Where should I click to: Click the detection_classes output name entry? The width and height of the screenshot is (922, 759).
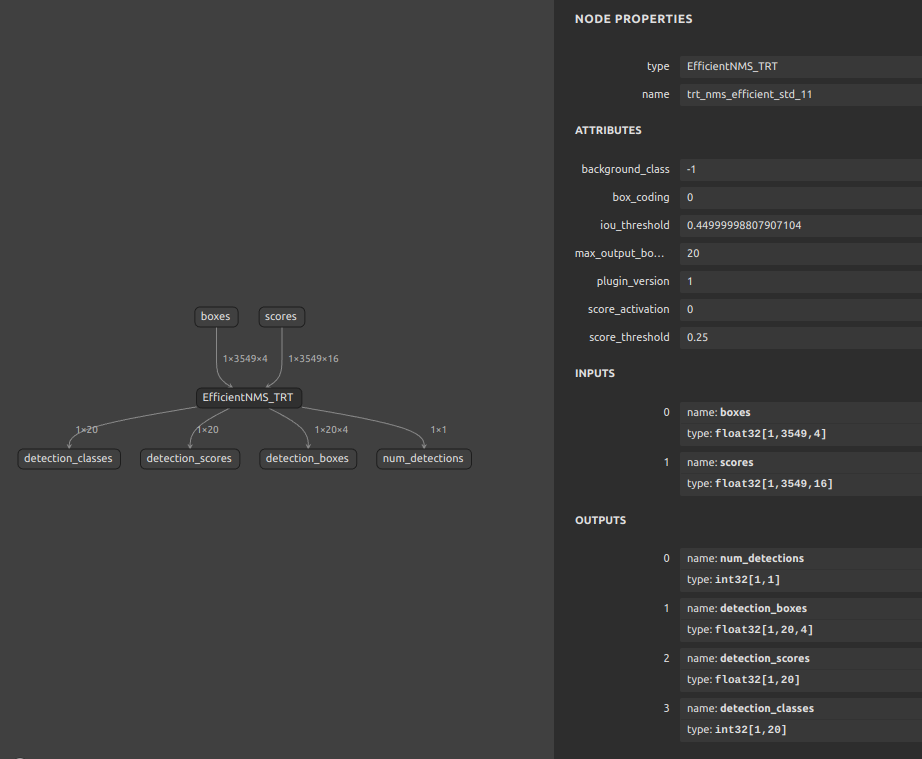tap(766, 708)
